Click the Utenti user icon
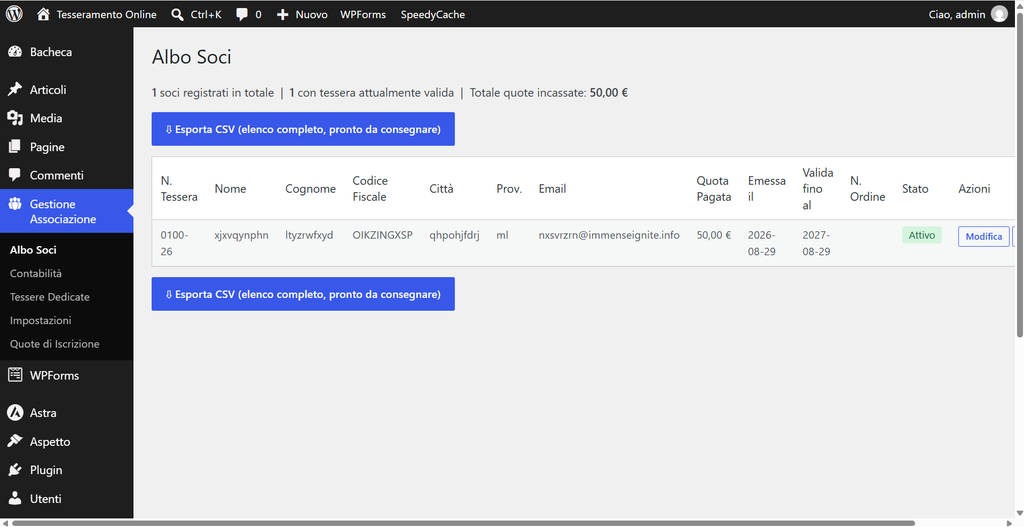 15,498
